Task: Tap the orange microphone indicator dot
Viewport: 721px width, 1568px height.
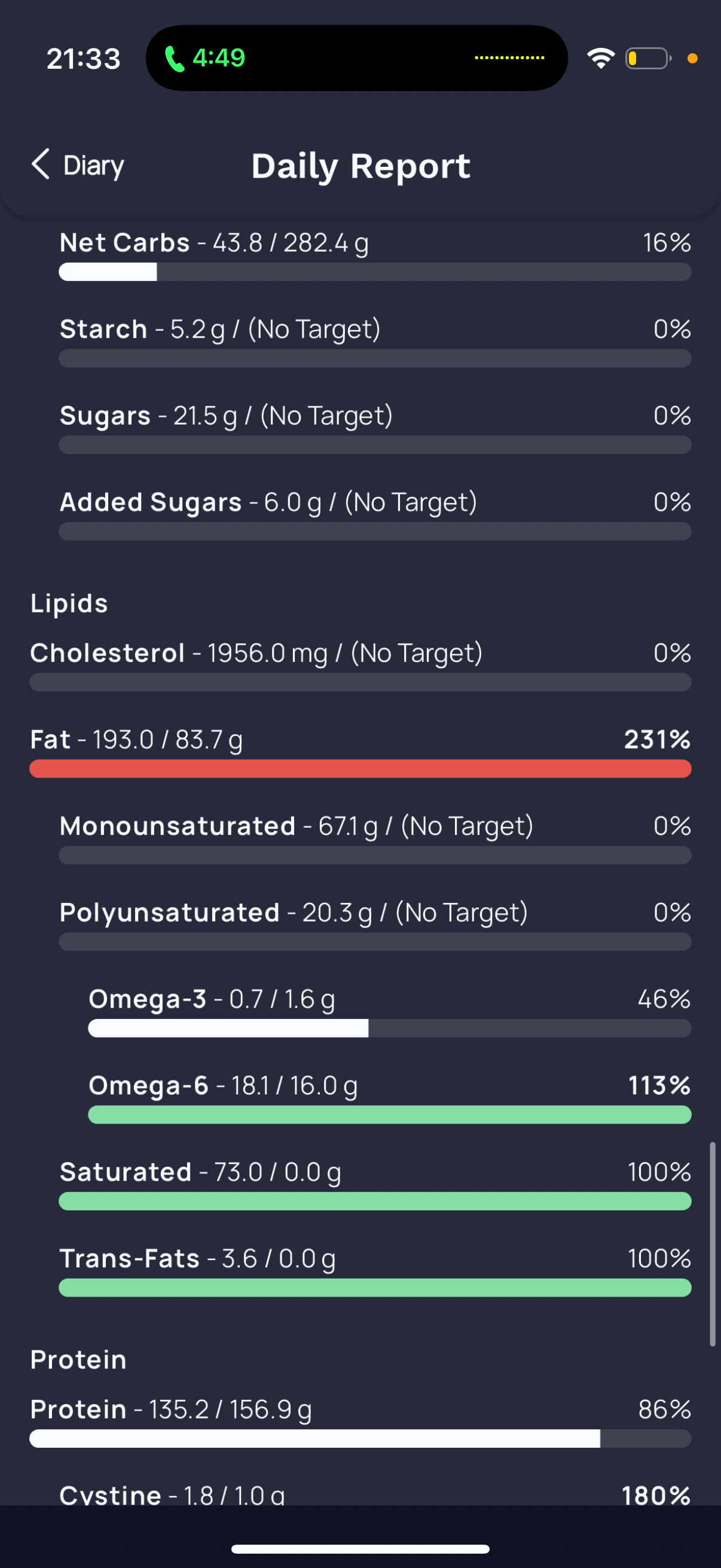Action: pyautogui.click(x=692, y=59)
